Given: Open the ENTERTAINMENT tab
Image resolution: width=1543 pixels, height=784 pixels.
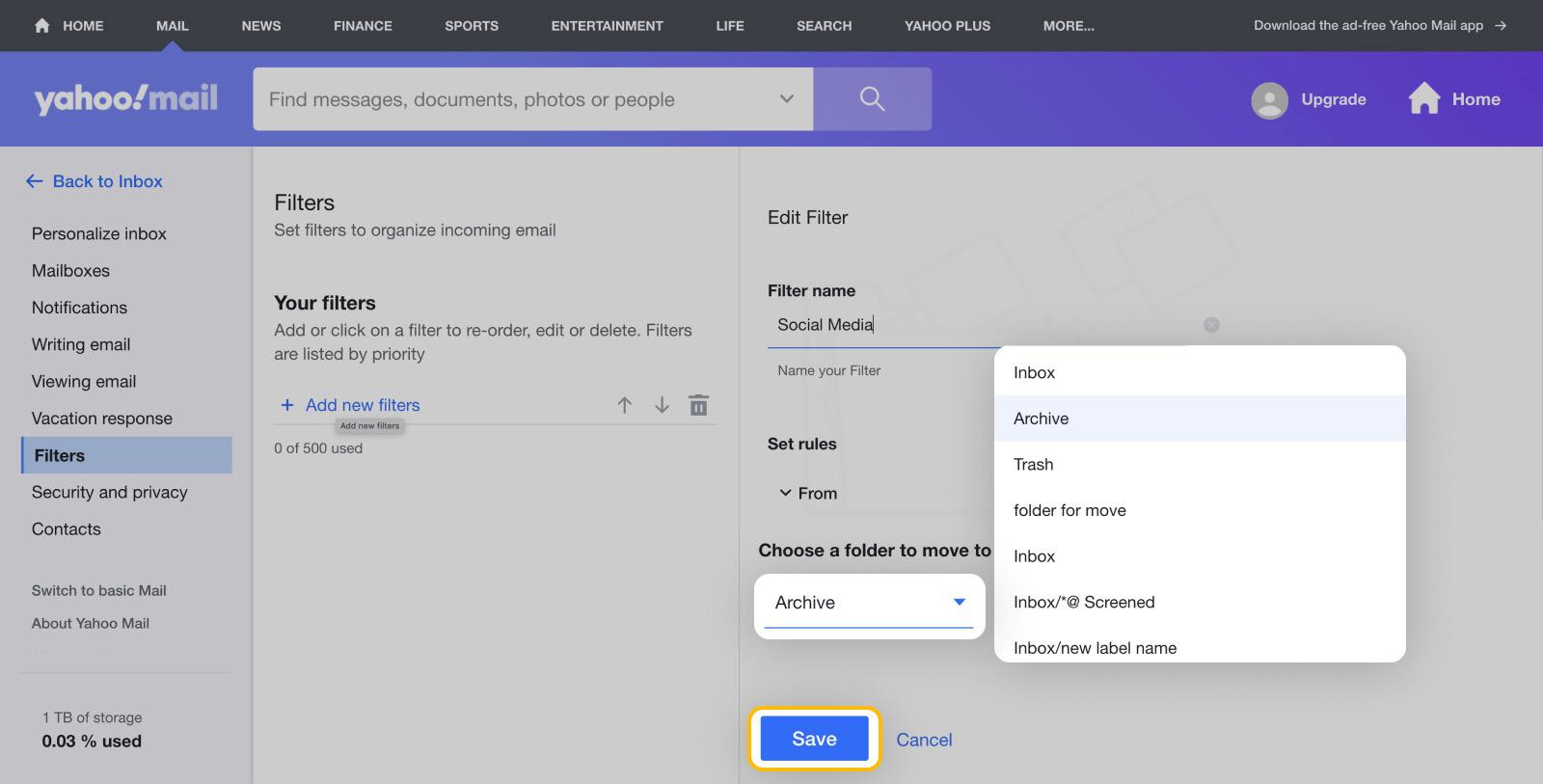Looking at the screenshot, I should tap(608, 25).
